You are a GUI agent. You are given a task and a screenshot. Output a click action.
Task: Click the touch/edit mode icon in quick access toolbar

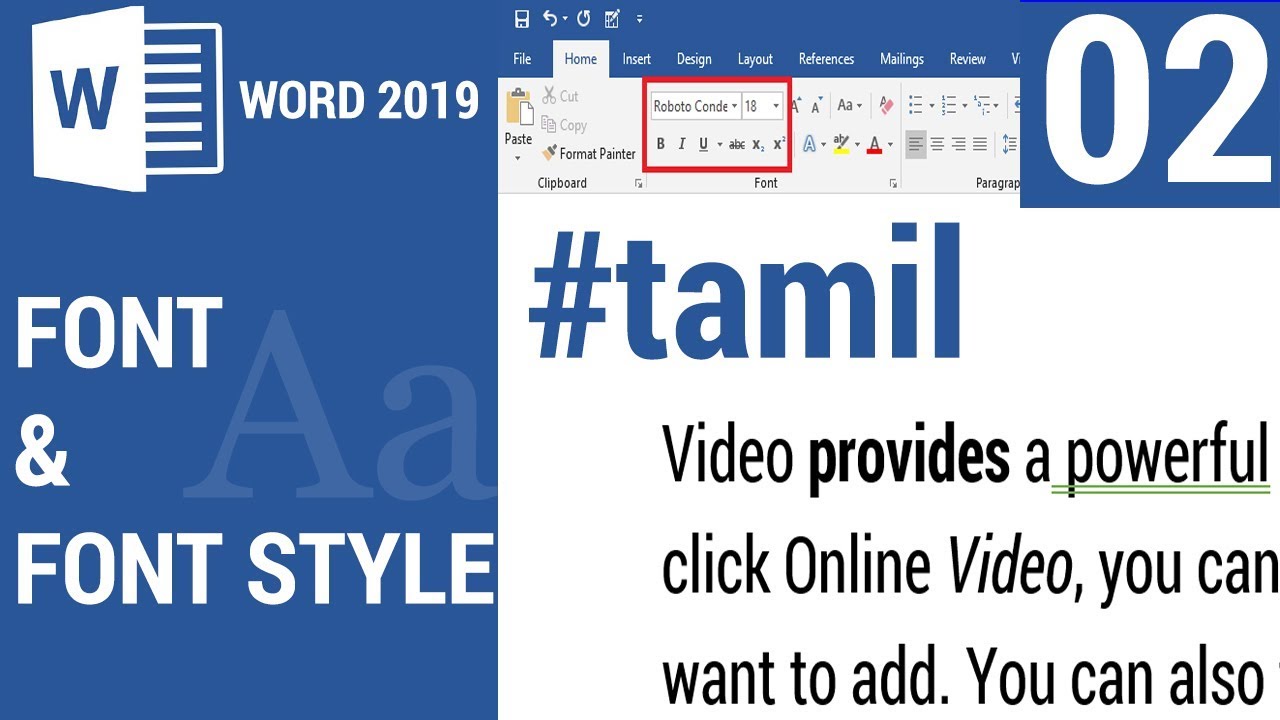coord(612,18)
